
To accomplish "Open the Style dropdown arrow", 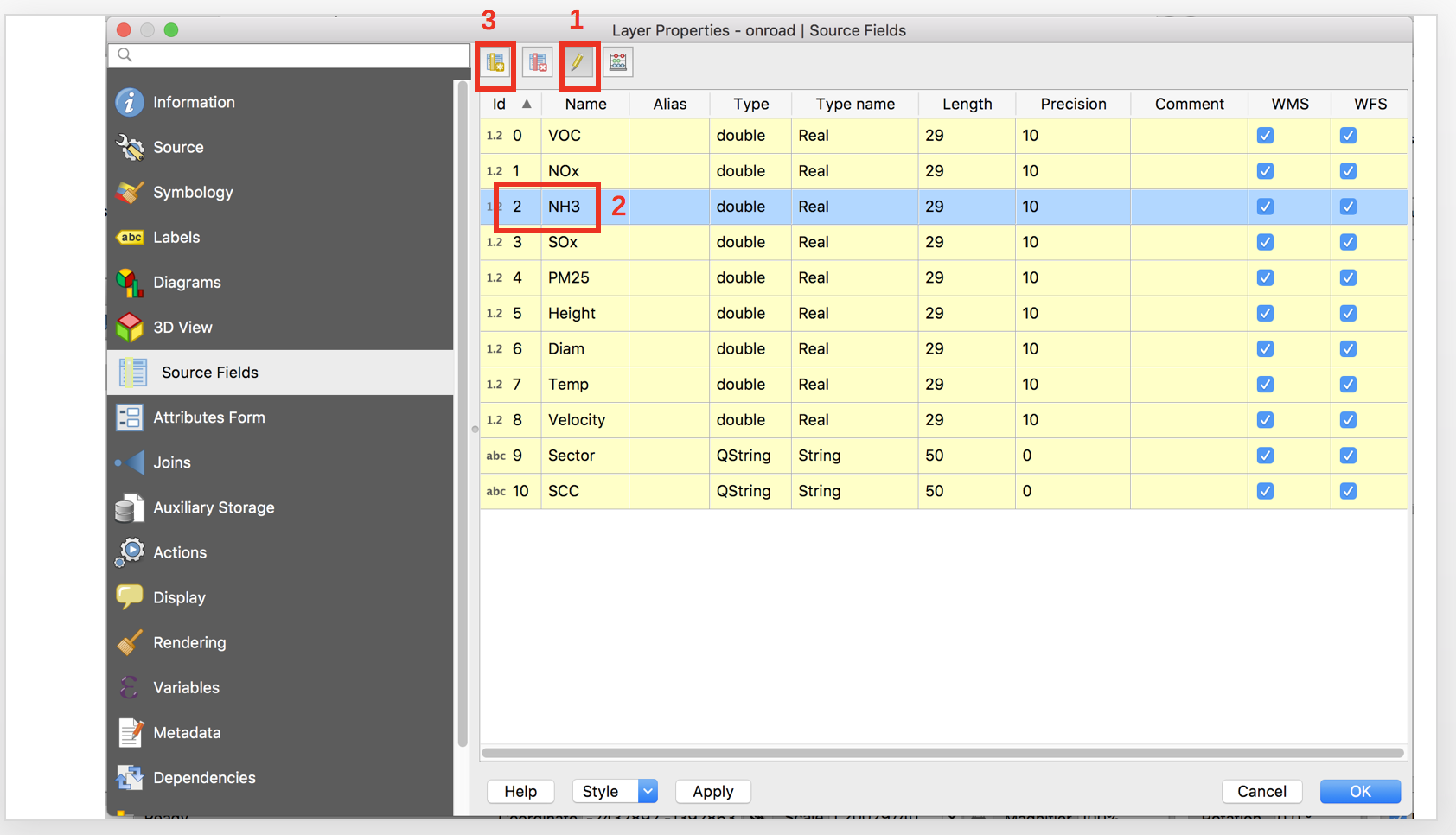I will pyautogui.click(x=648, y=791).
